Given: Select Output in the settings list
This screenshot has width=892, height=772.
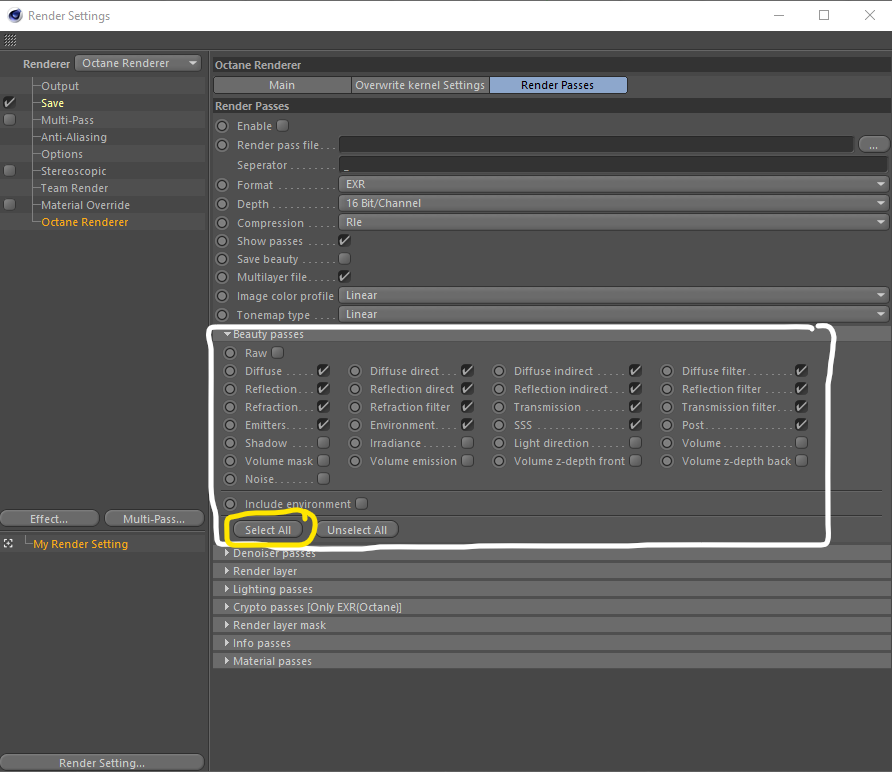Looking at the screenshot, I should pos(60,86).
